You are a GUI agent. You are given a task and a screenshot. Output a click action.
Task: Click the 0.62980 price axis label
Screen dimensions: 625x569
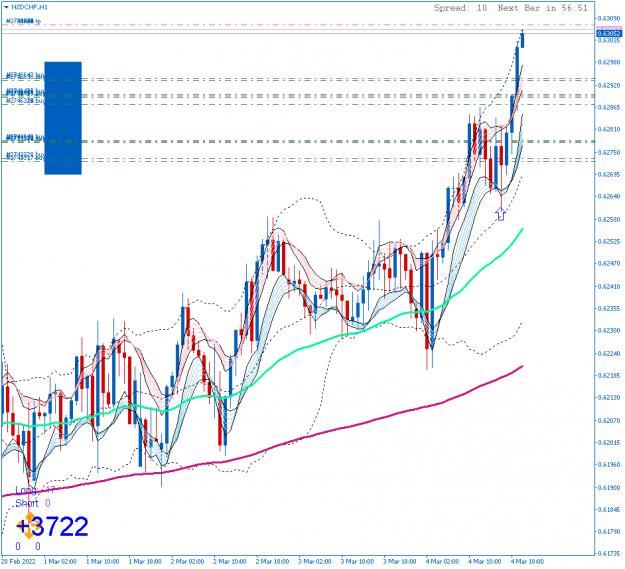point(609,62)
